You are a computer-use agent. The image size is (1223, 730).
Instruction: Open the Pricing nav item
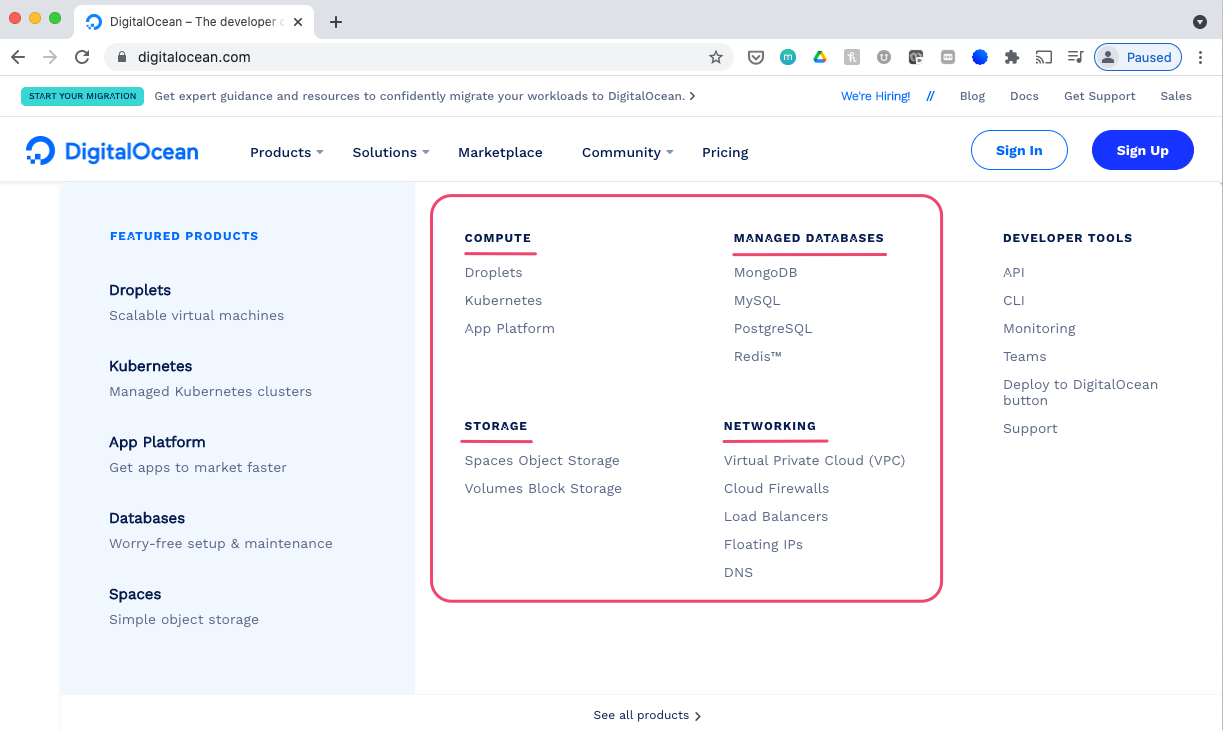coord(725,152)
